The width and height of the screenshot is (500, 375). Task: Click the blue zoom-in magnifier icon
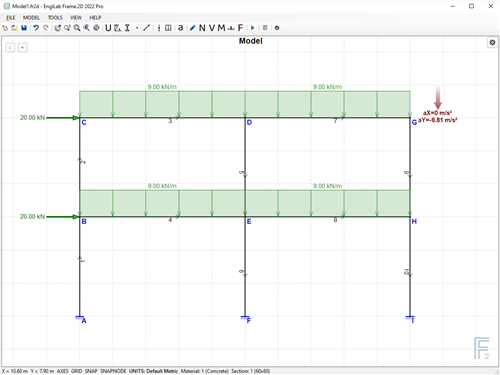point(86,28)
